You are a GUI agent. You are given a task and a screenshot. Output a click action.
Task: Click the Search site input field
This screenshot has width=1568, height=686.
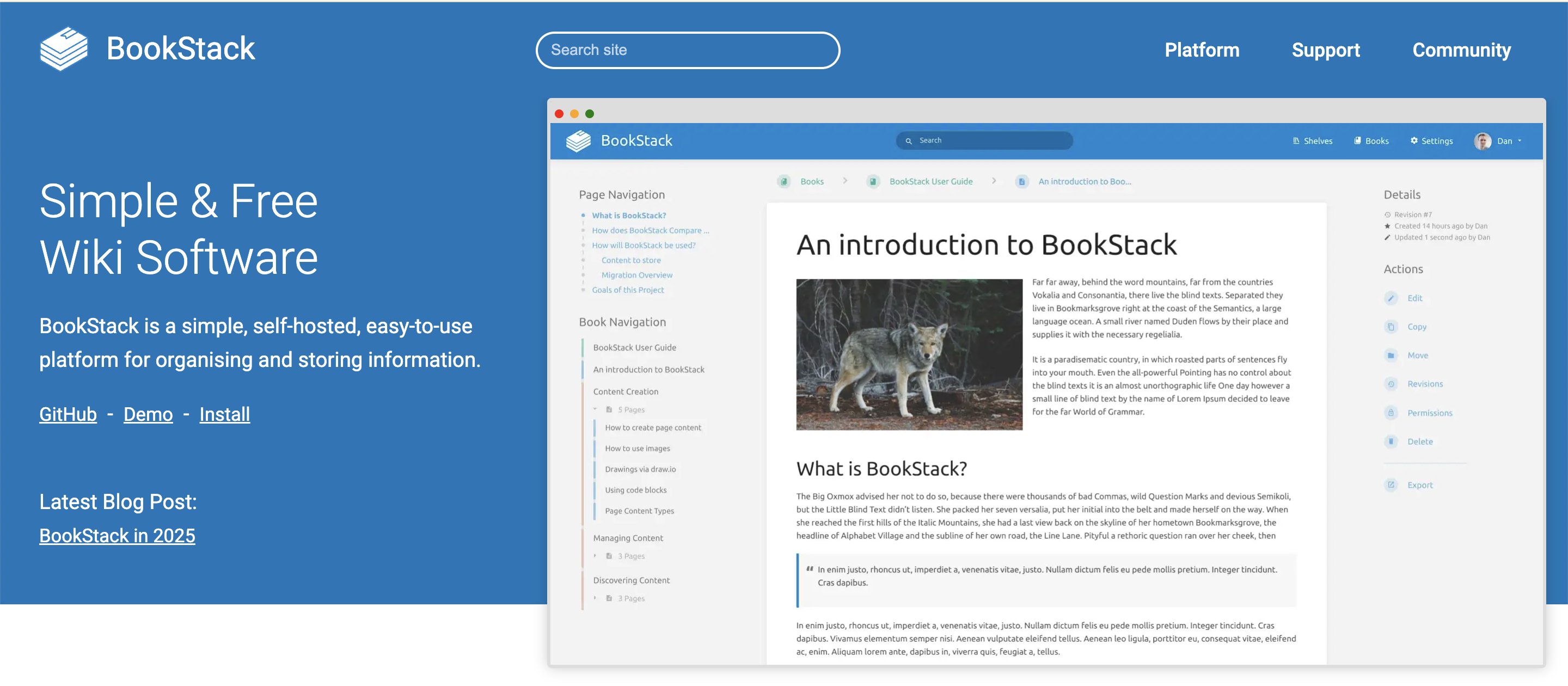pyautogui.click(x=687, y=50)
